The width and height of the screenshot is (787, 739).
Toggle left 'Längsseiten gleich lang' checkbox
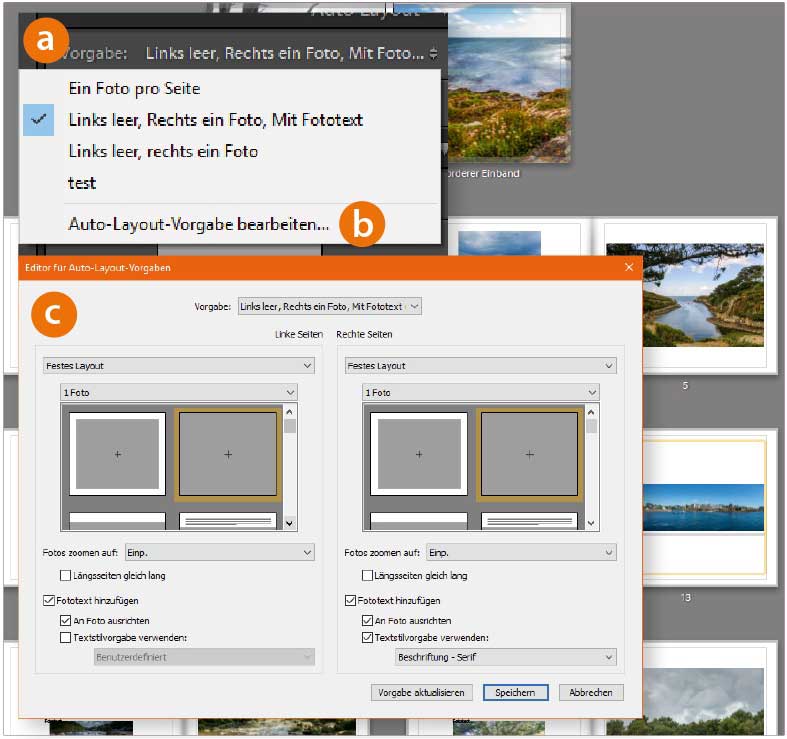tap(66, 576)
